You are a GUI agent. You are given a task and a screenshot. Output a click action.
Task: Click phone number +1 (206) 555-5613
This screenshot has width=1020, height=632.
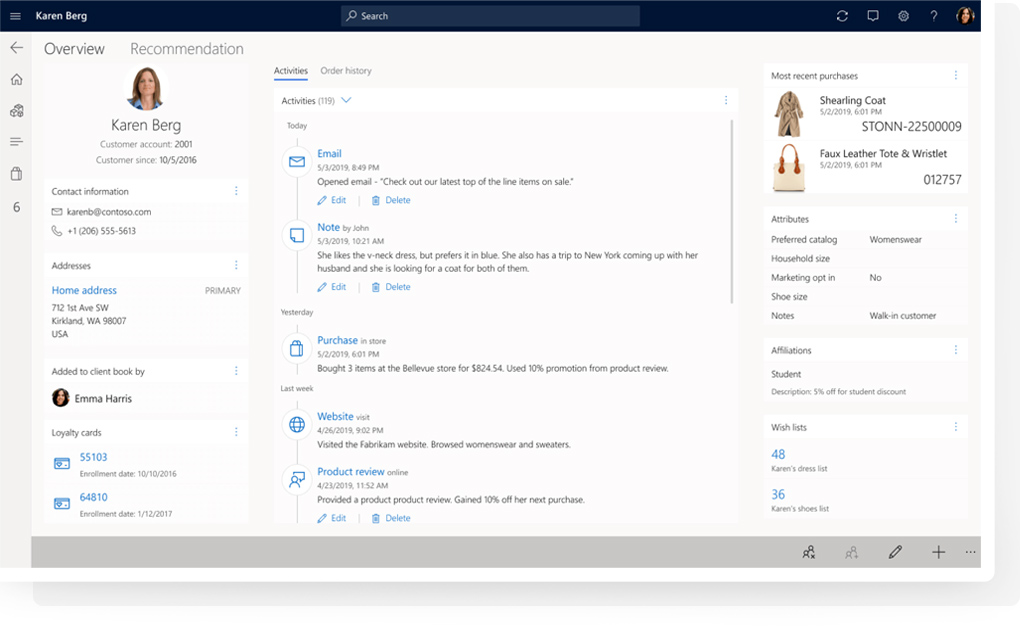click(x=101, y=231)
